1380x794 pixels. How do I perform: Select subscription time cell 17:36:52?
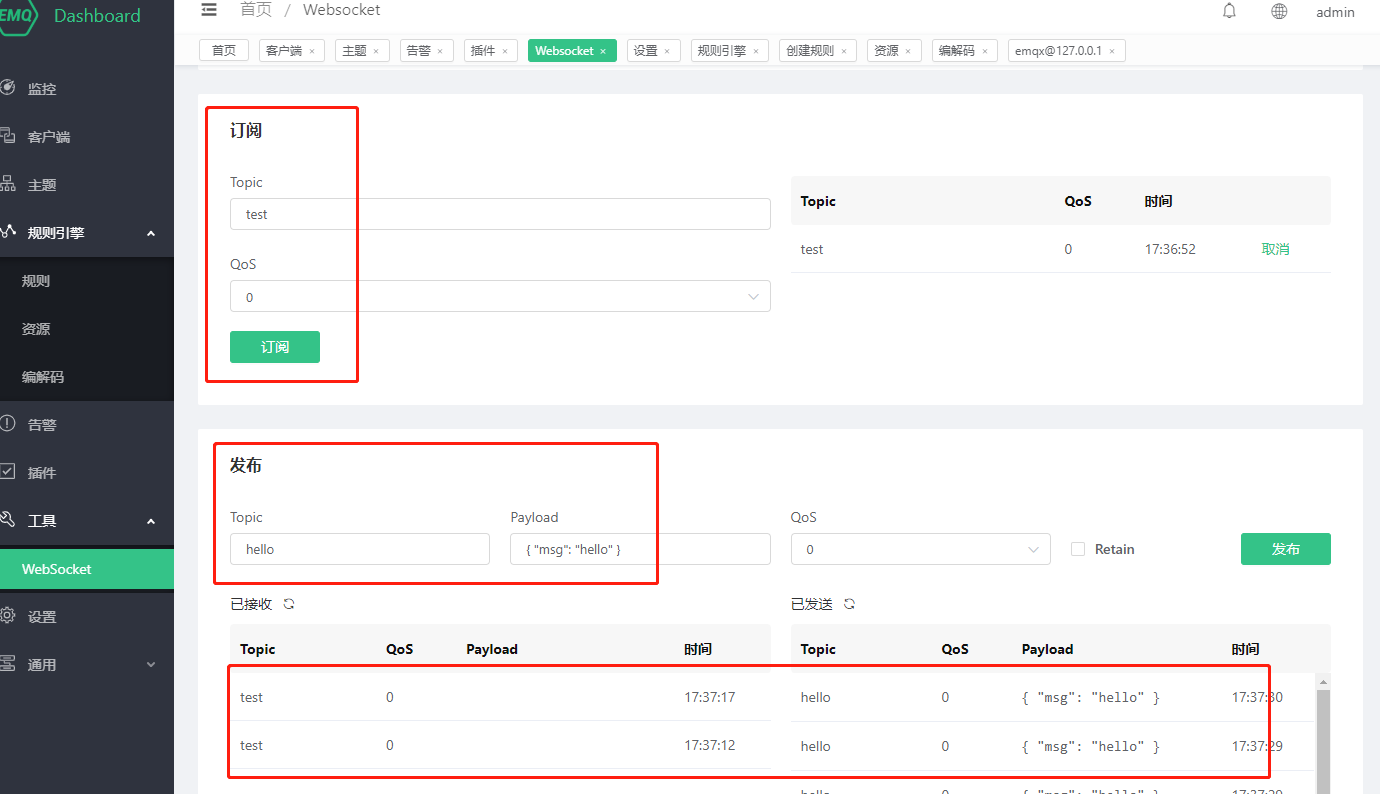[1170, 249]
